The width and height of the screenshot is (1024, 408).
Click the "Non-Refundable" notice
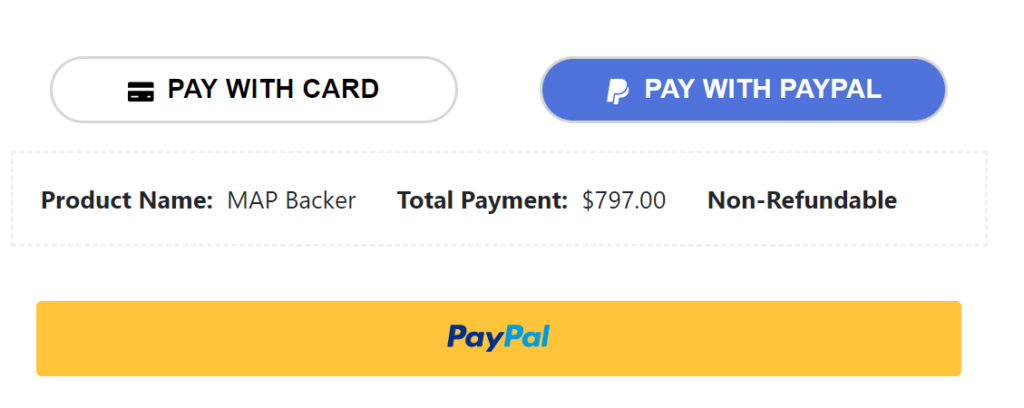point(802,200)
